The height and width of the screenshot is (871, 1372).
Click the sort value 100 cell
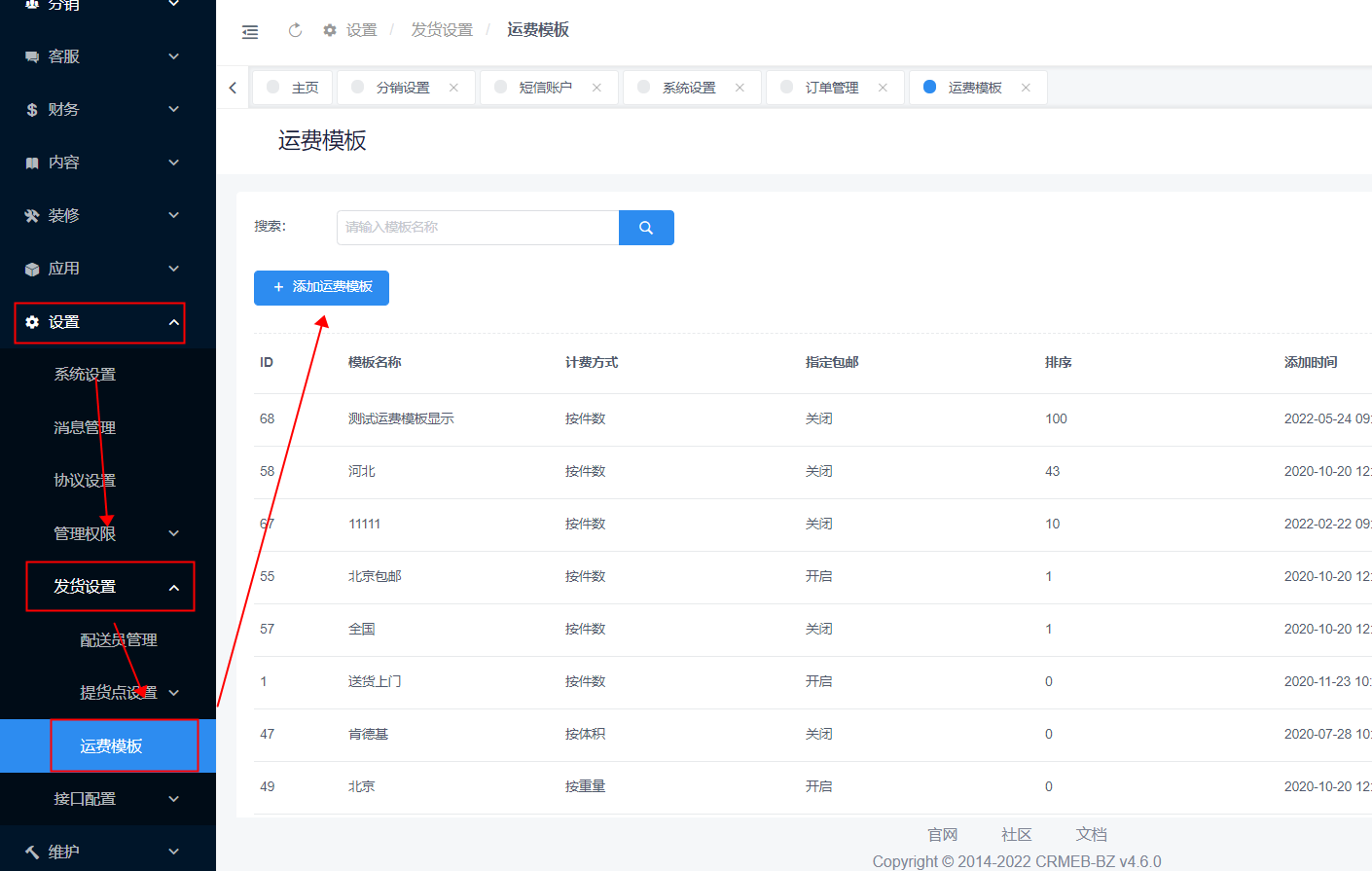point(1056,418)
